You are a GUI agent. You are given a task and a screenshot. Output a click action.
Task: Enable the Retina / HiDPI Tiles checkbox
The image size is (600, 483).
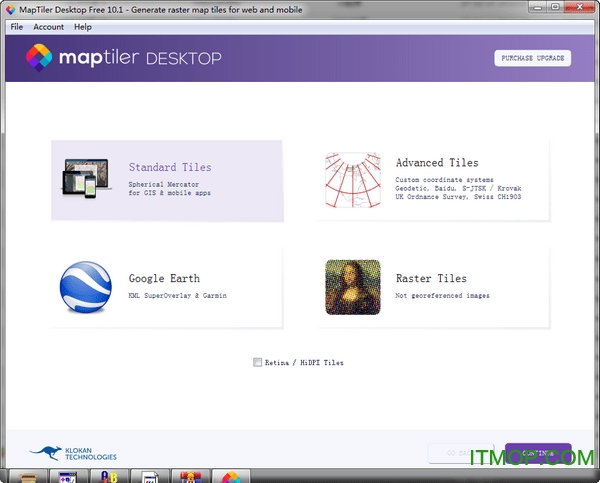click(258, 362)
